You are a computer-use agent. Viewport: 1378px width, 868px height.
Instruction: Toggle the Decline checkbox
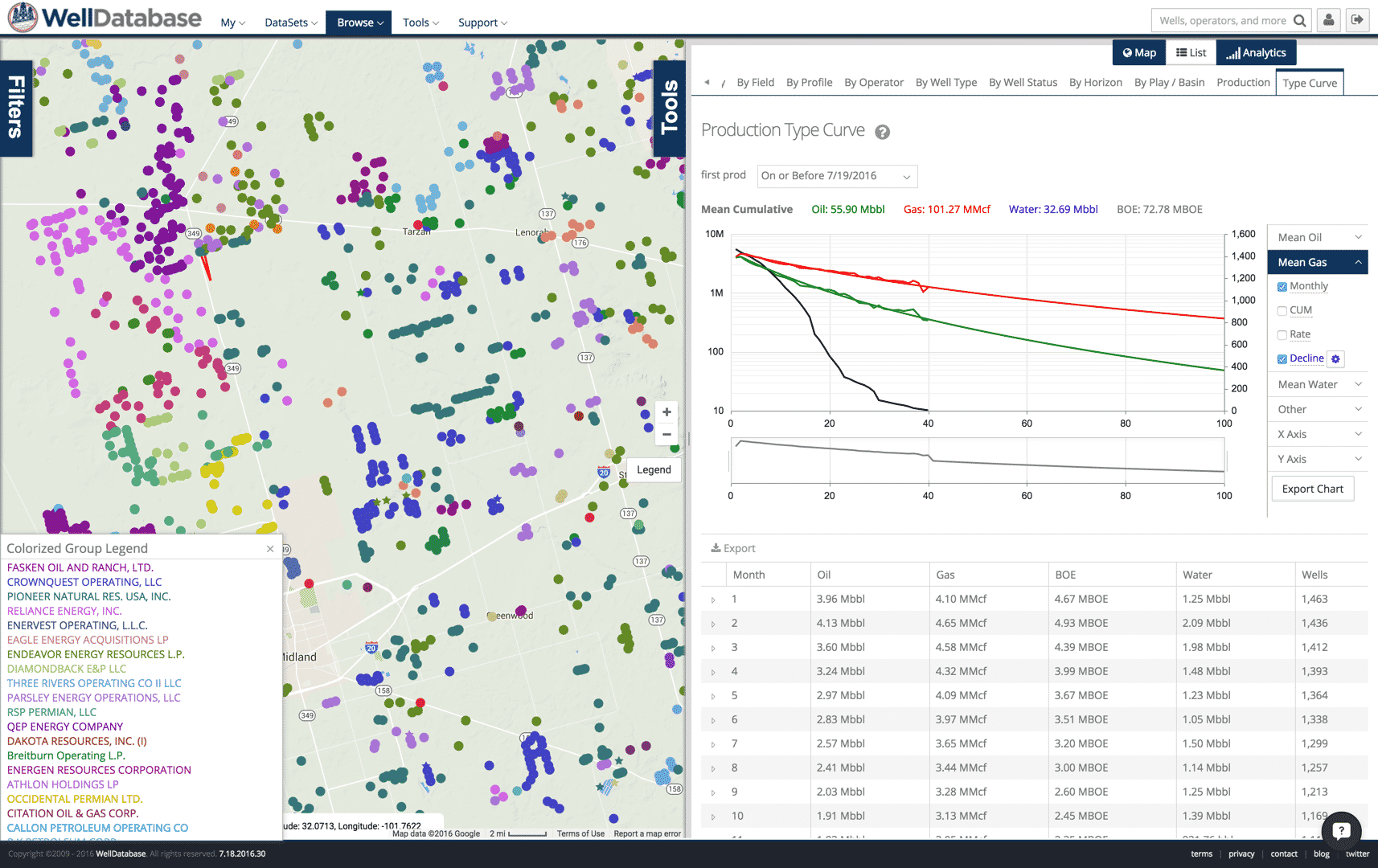[x=1282, y=359]
